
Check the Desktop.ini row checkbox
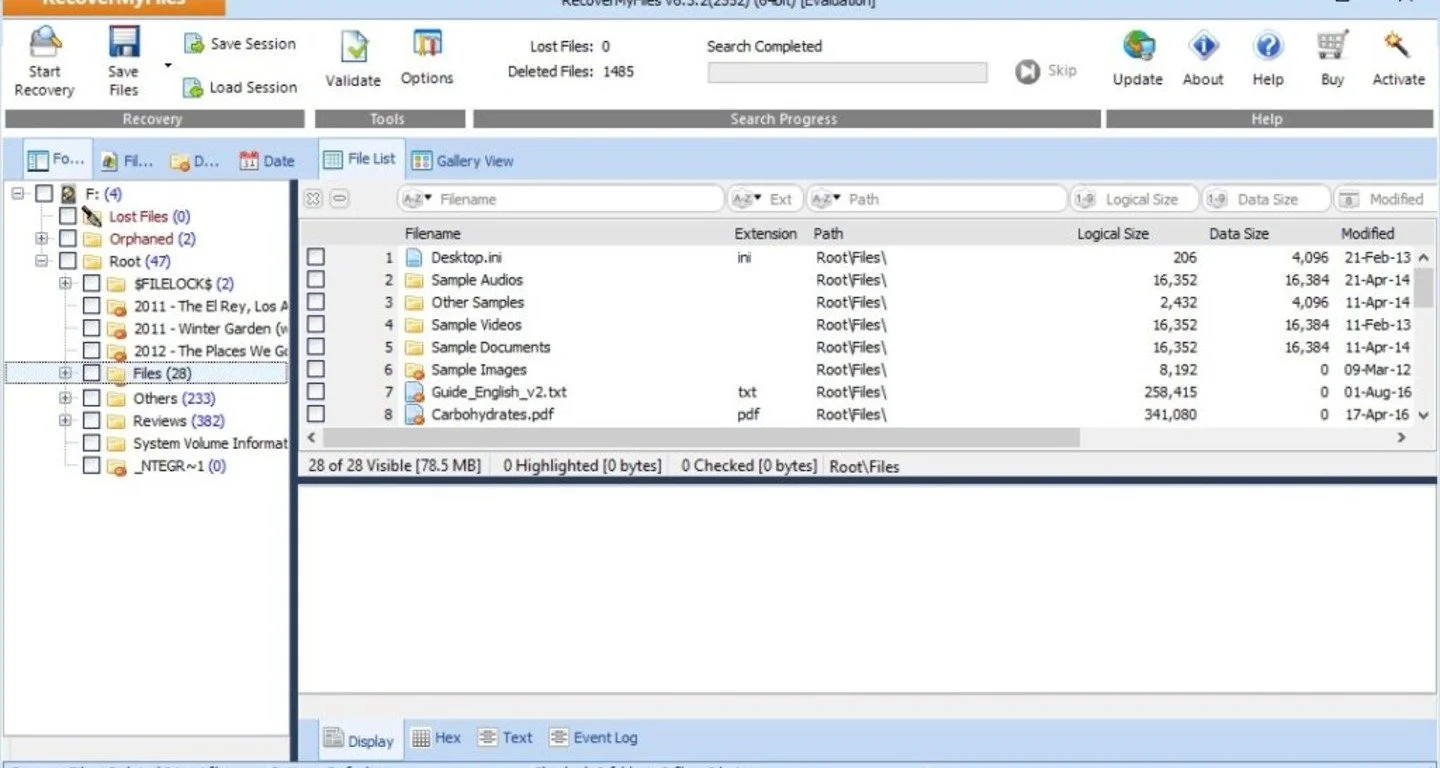pyautogui.click(x=316, y=257)
